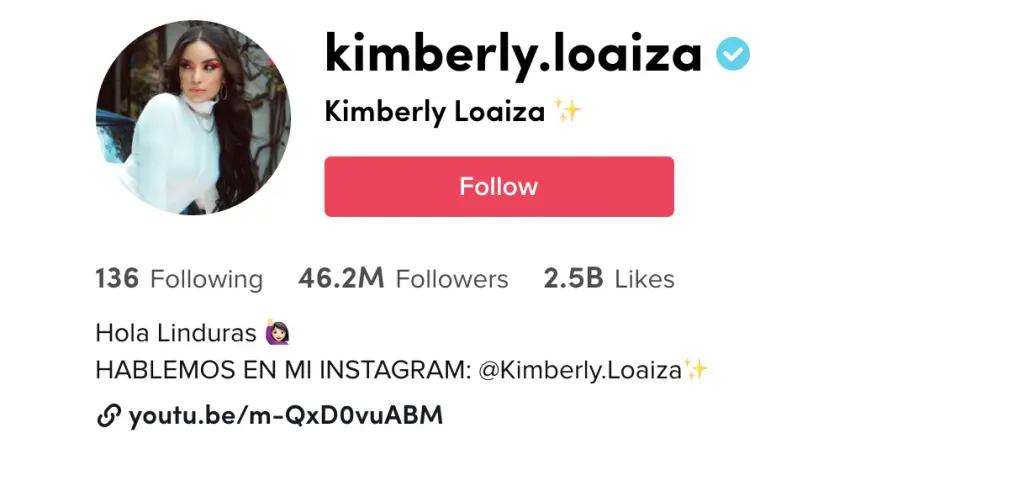Click the Likes label

pos(645,280)
